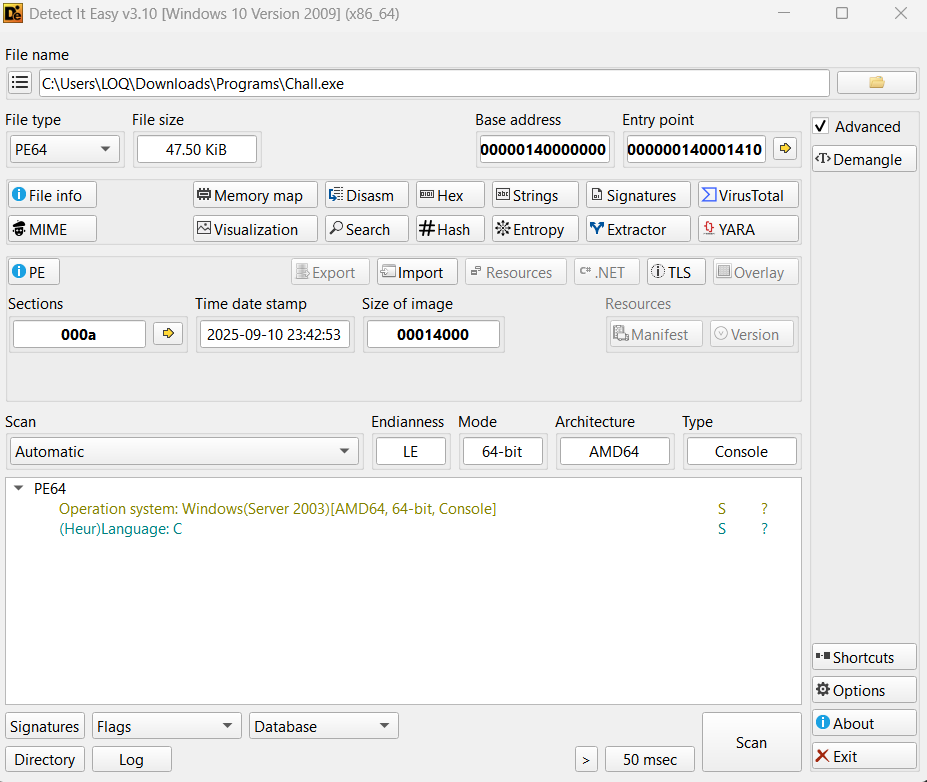Open the Flags dropdown
This screenshot has width=927, height=782.
pos(166,726)
